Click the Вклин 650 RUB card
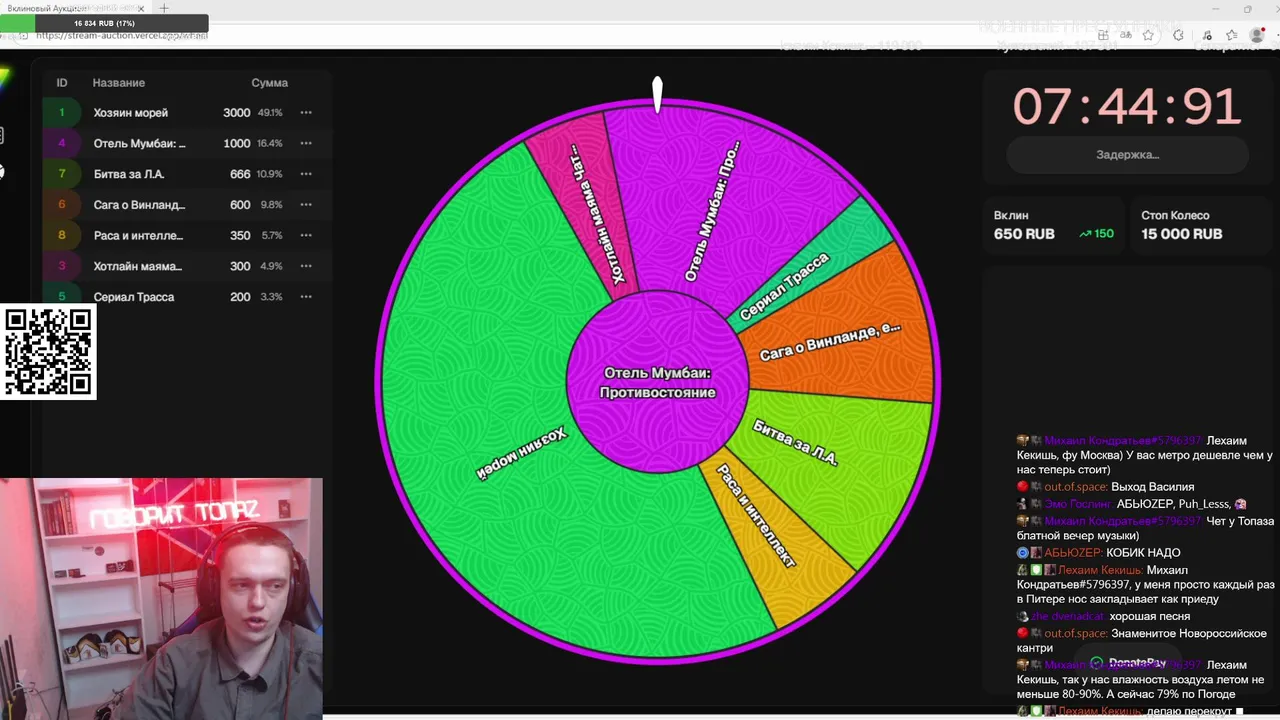Image resolution: width=1280 pixels, height=720 pixels. coord(1054,225)
